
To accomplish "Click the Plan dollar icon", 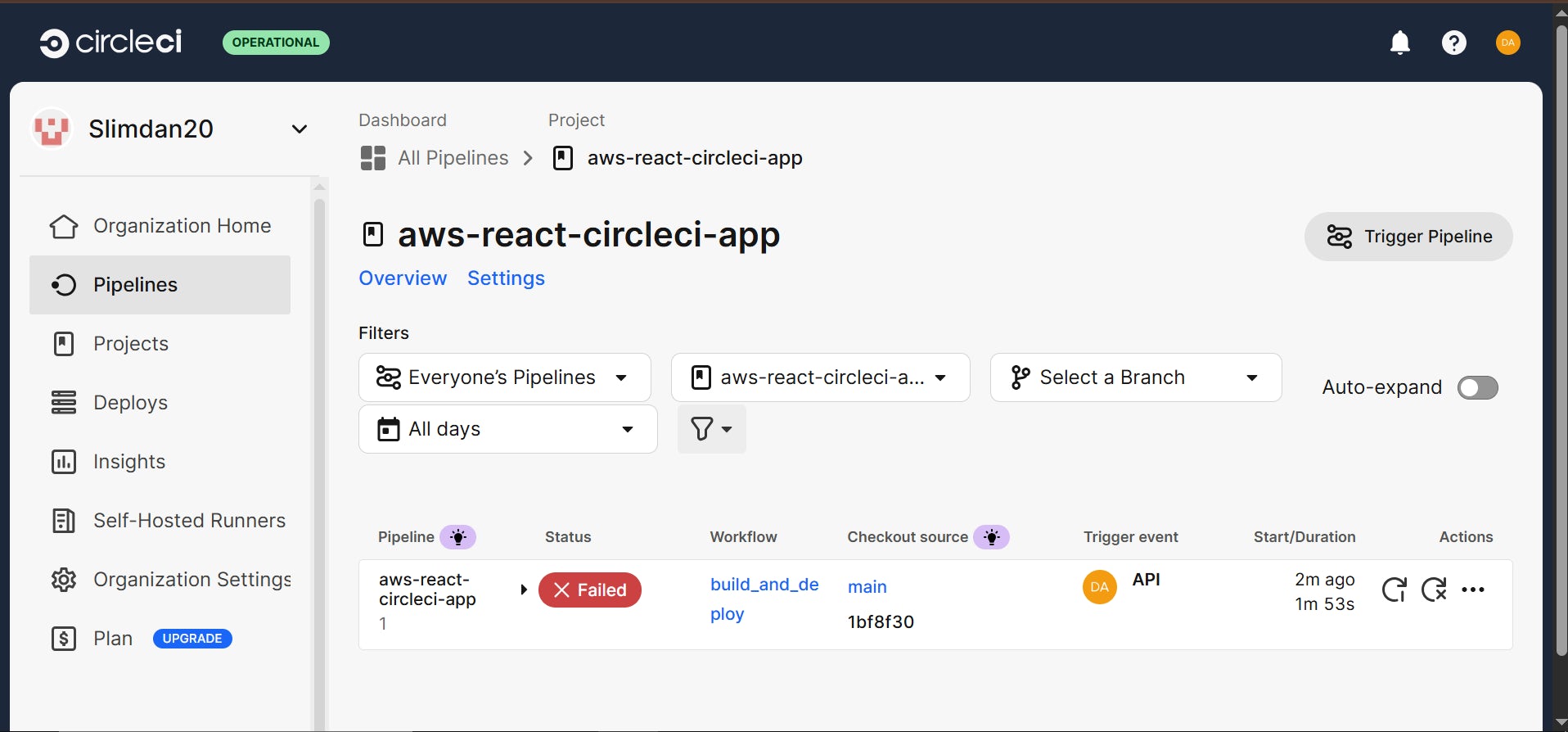I will [64, 639].
